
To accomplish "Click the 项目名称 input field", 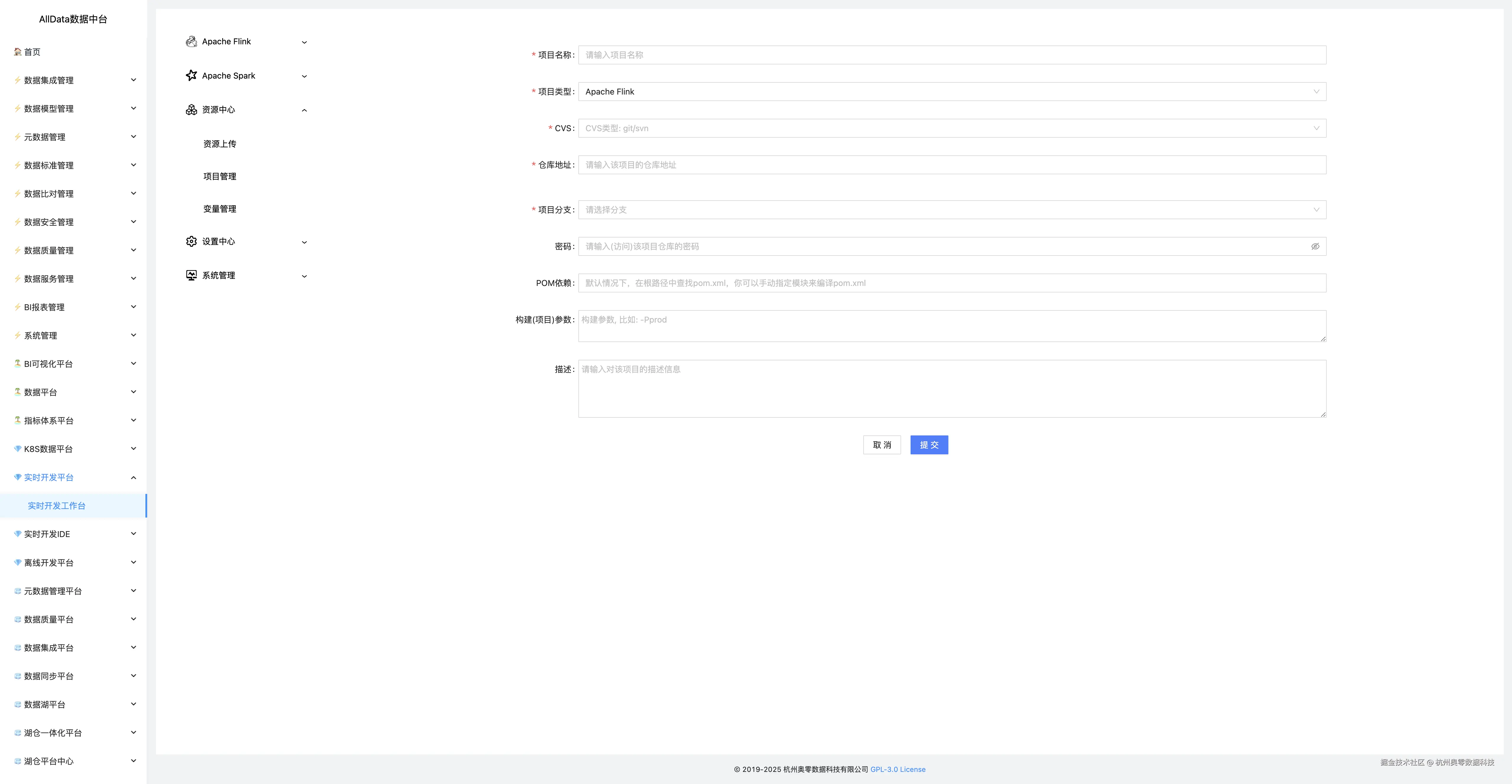I will (x=951, y=55).
